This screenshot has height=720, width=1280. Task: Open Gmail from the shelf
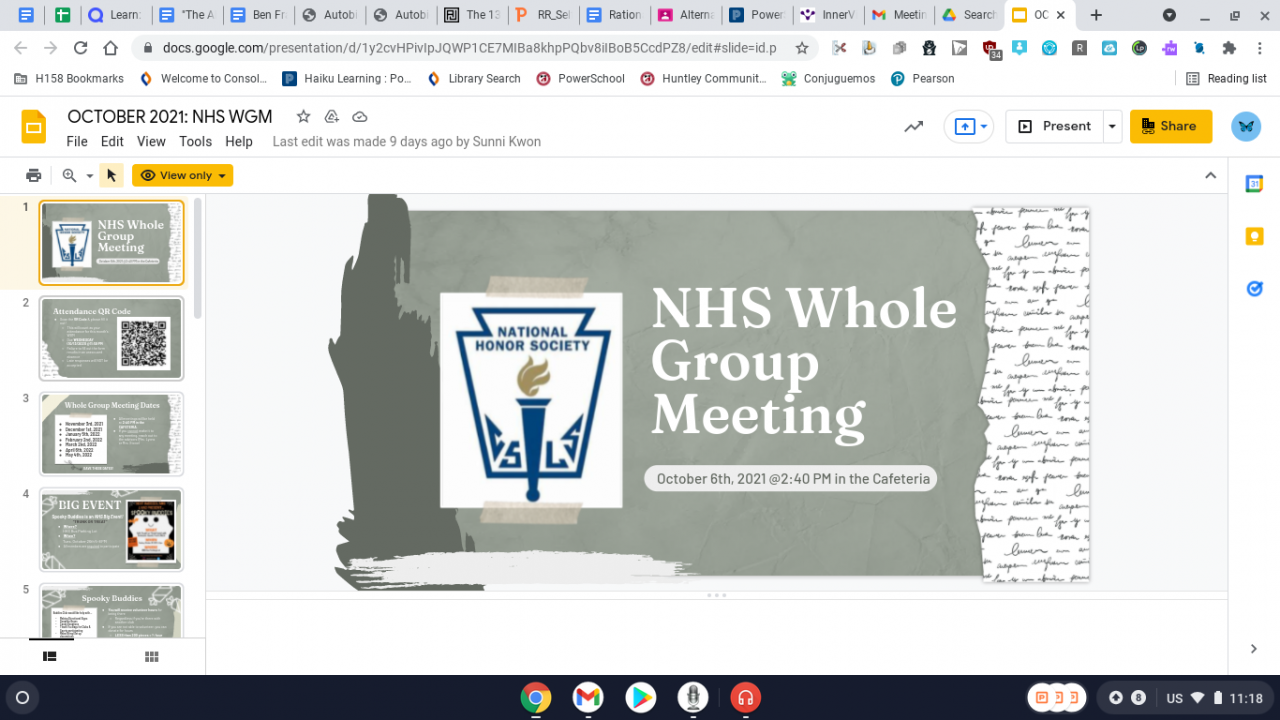[x=588, y=697]
